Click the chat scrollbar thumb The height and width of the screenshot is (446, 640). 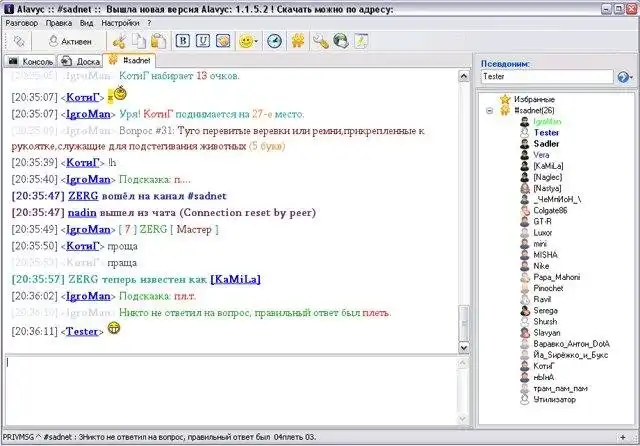coord(464,323)
